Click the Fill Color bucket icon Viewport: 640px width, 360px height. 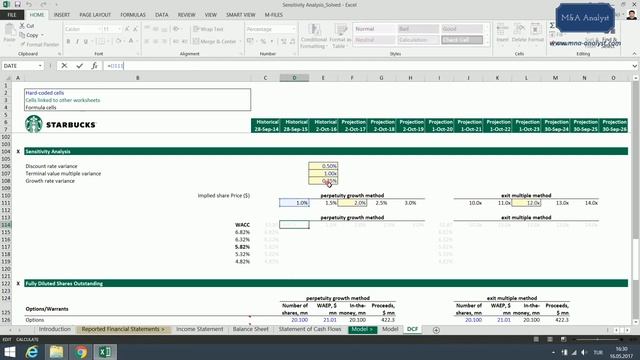click(x=118, y=41)
